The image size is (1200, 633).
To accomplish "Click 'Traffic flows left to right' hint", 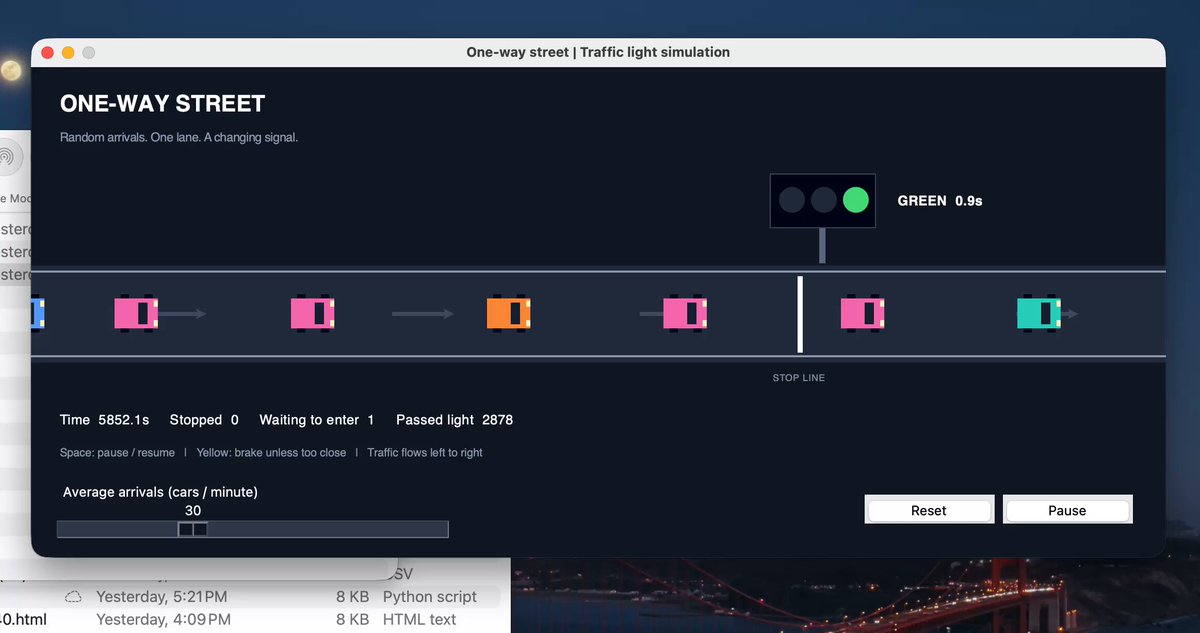I will tap(425, 453).
